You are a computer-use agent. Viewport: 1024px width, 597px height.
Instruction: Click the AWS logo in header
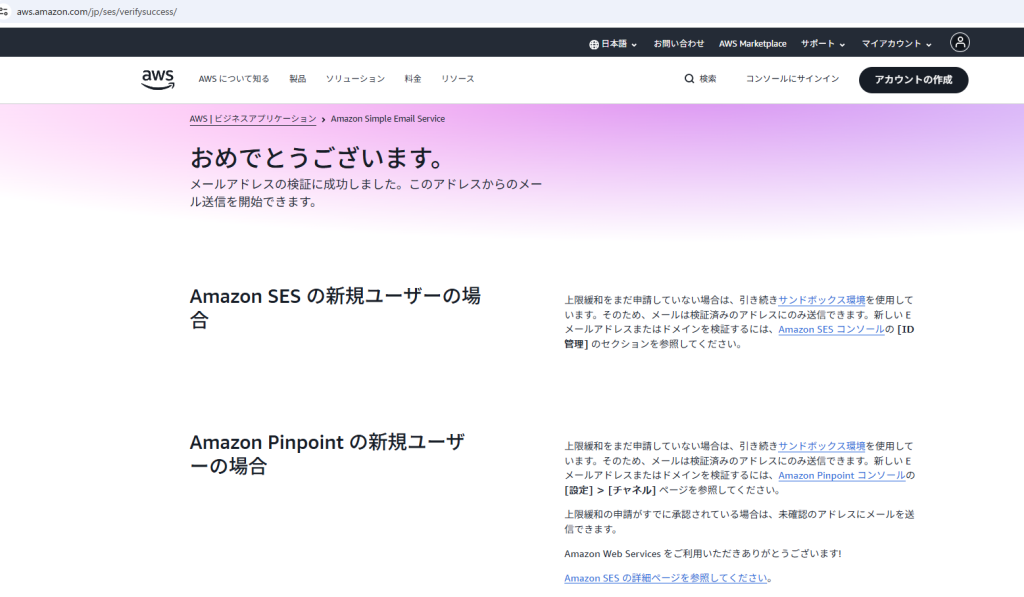pos(158,79)
